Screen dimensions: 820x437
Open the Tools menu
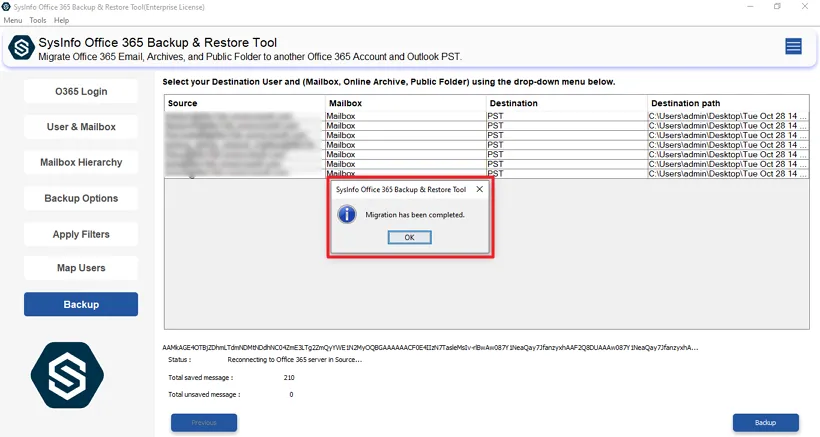pos(38,20)
